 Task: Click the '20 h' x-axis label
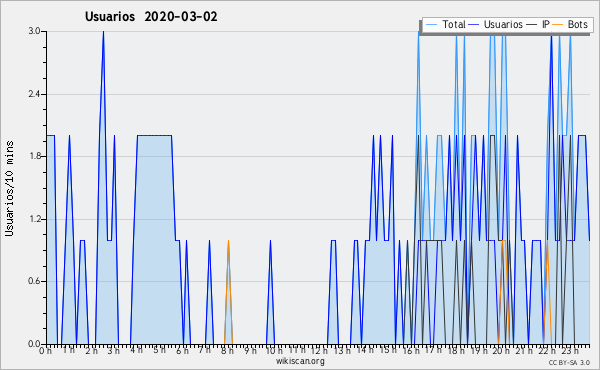501,350
